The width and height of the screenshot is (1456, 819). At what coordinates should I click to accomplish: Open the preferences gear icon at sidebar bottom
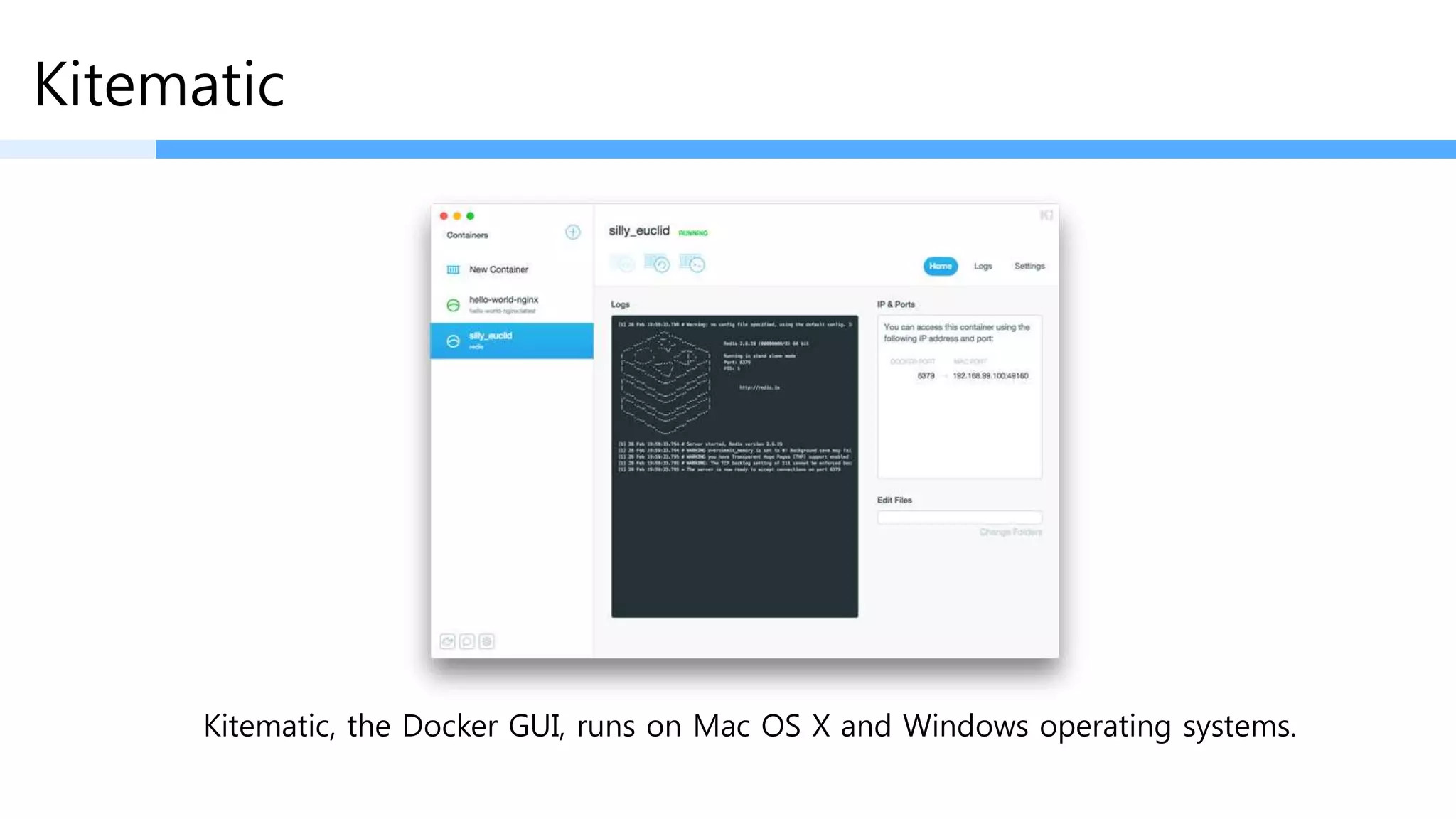click(x=486, y=641)
